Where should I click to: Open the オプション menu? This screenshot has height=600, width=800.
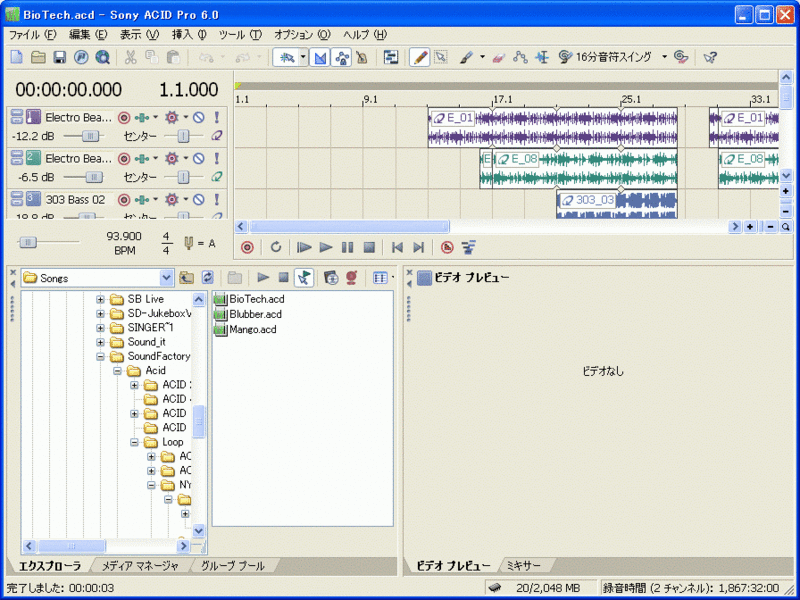pos(303,35)
